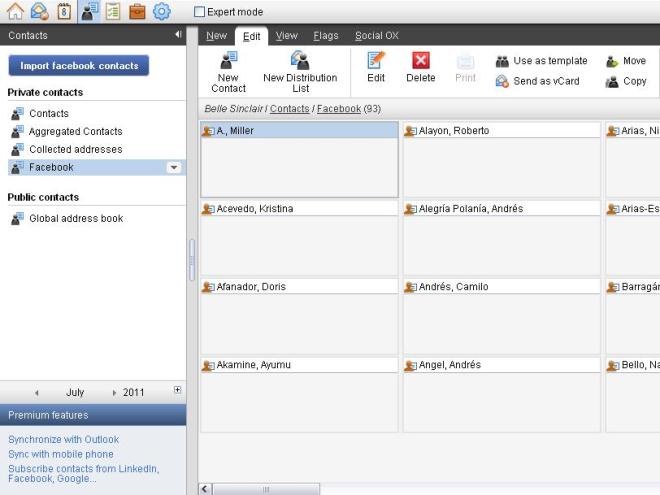Go to previous month before July
The width and height of the screenshot is (660, 495).
[37, 393]
